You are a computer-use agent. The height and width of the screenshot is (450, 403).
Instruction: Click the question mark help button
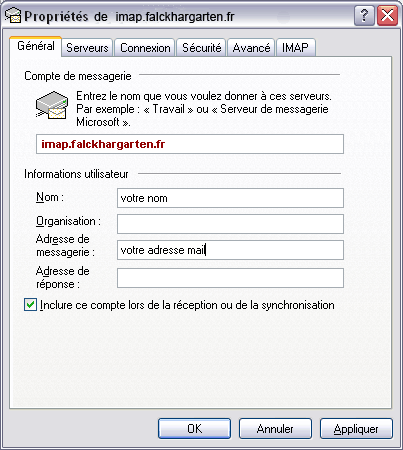pyautogui.click(x=364, y=16)
